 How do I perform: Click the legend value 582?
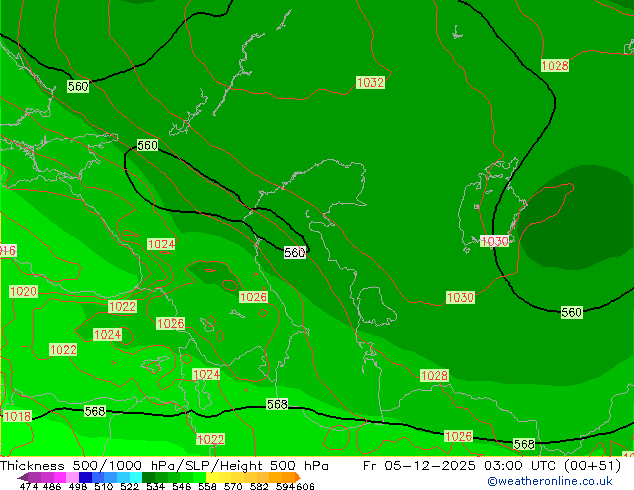click(x=259, y=486)
